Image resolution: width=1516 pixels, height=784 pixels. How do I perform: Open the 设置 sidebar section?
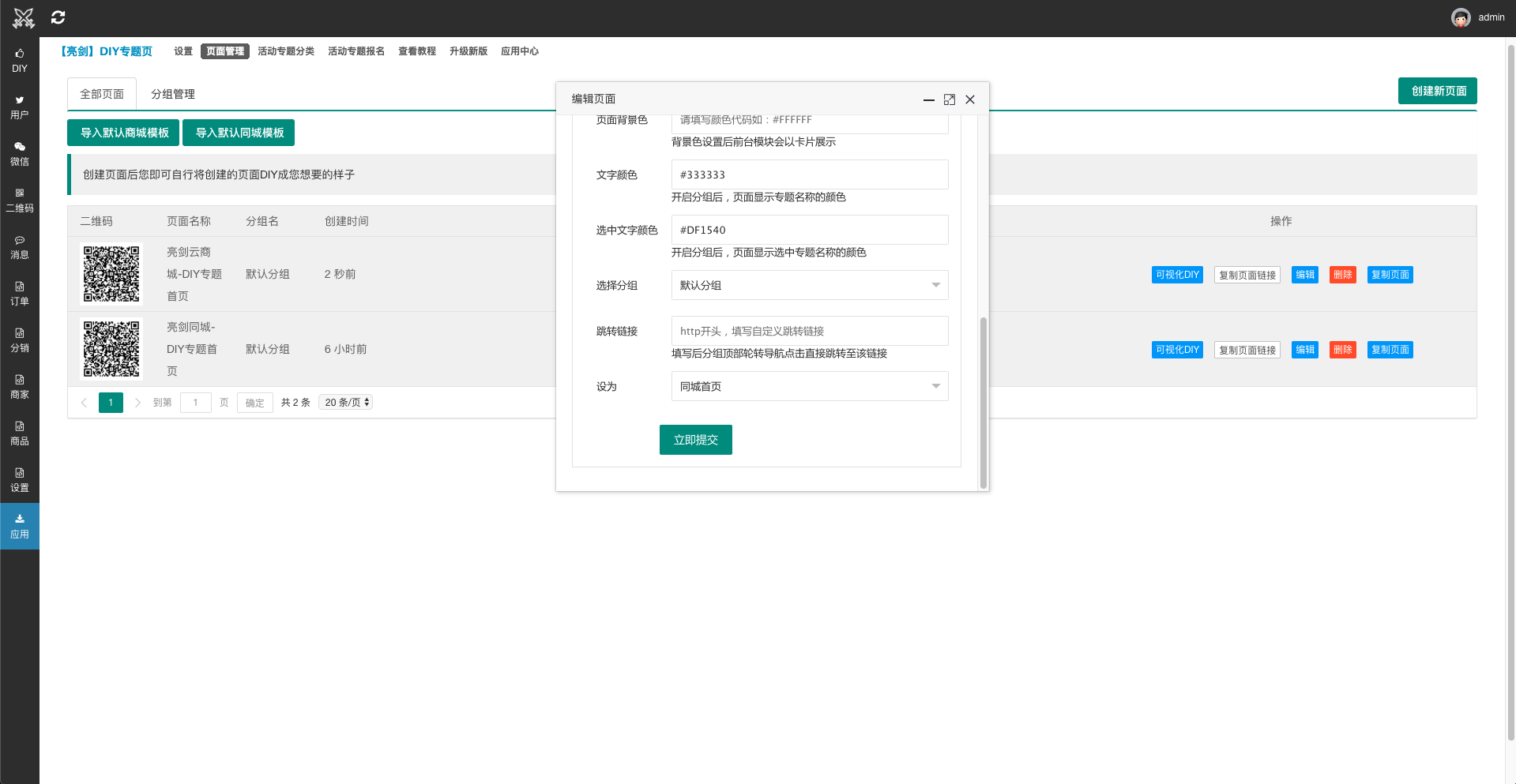click(20, 480)
